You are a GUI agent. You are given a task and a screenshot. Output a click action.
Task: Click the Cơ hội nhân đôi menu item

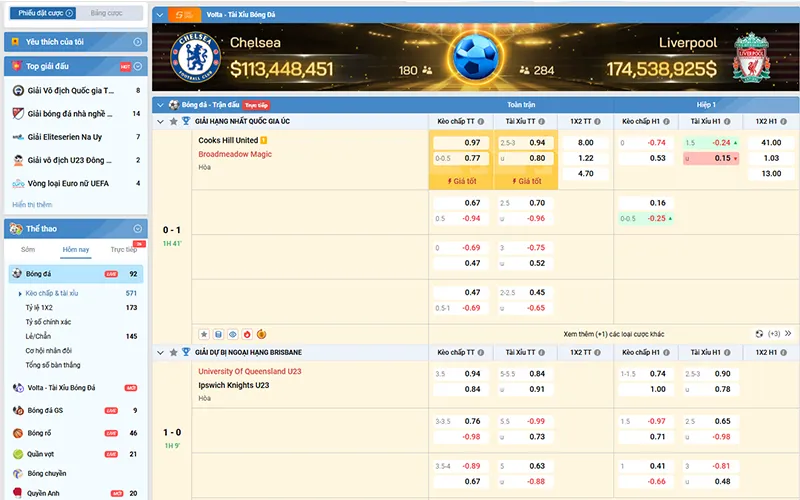point(48,351)
